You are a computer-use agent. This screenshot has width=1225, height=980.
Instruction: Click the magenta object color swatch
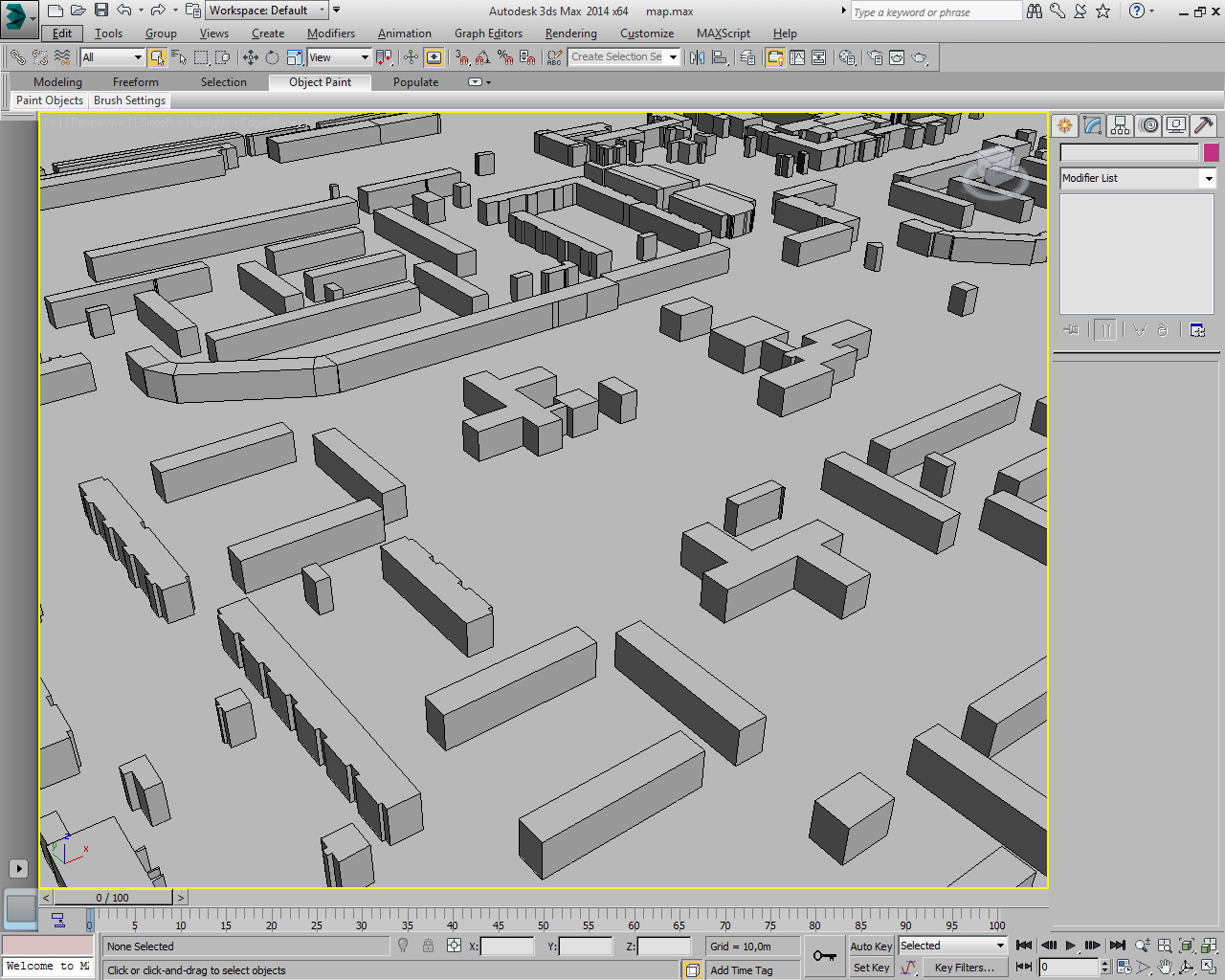1211,152
